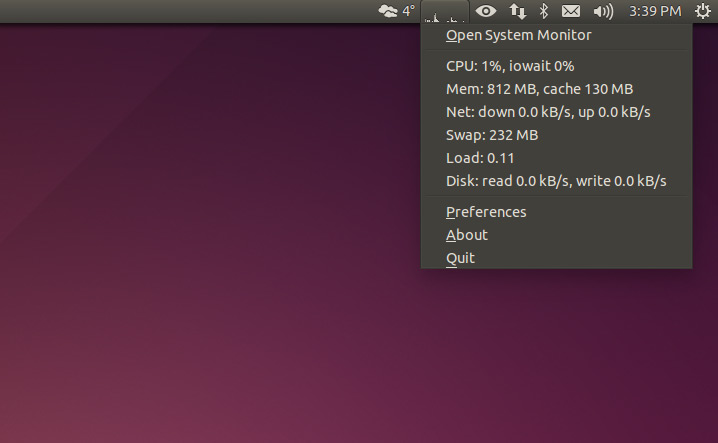Select Preferences in the indicator menu
The height and width of the screenshot is (443, 718).
486,212
